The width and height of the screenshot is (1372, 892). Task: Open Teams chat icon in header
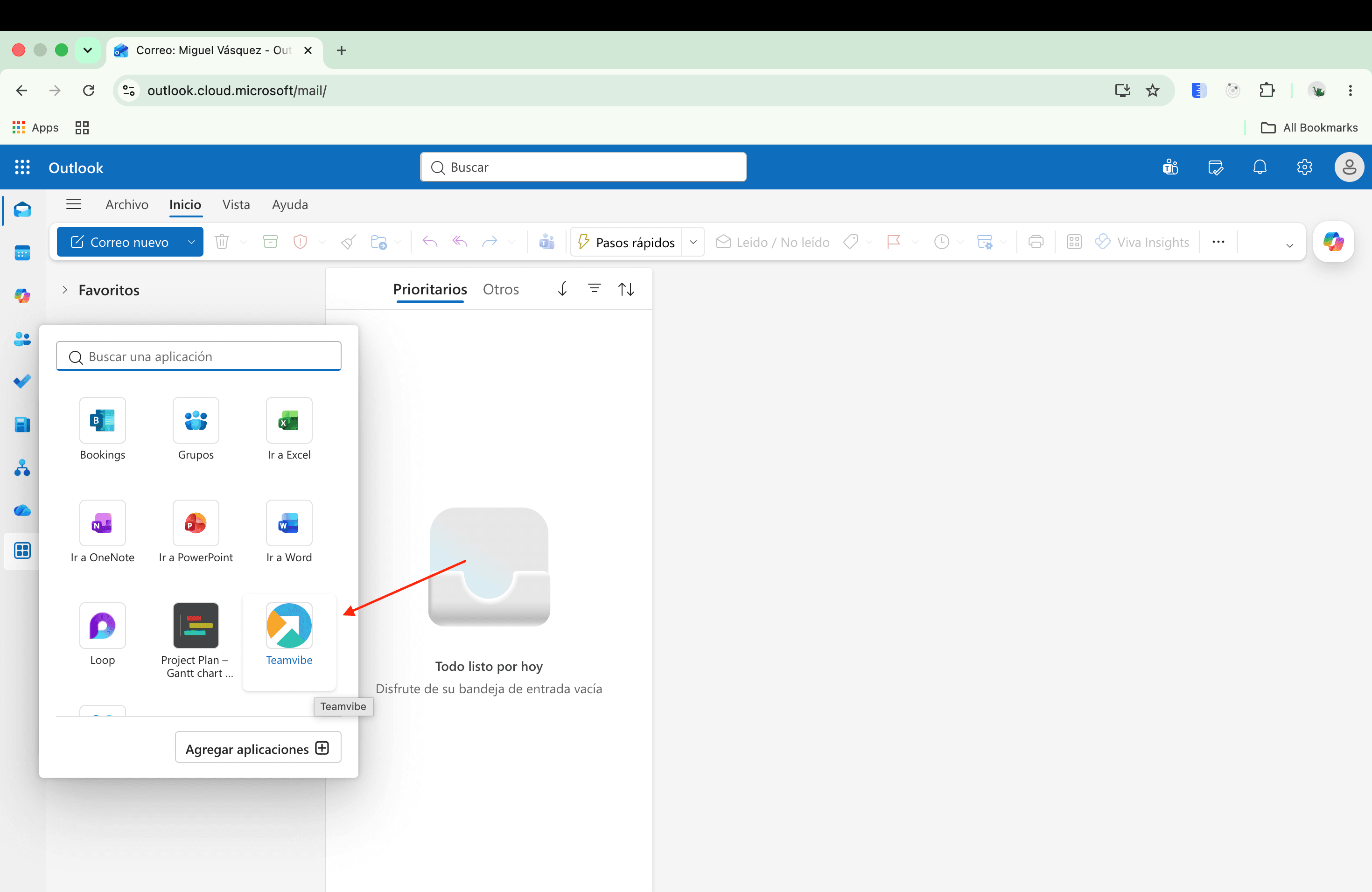click(1170, 167)
